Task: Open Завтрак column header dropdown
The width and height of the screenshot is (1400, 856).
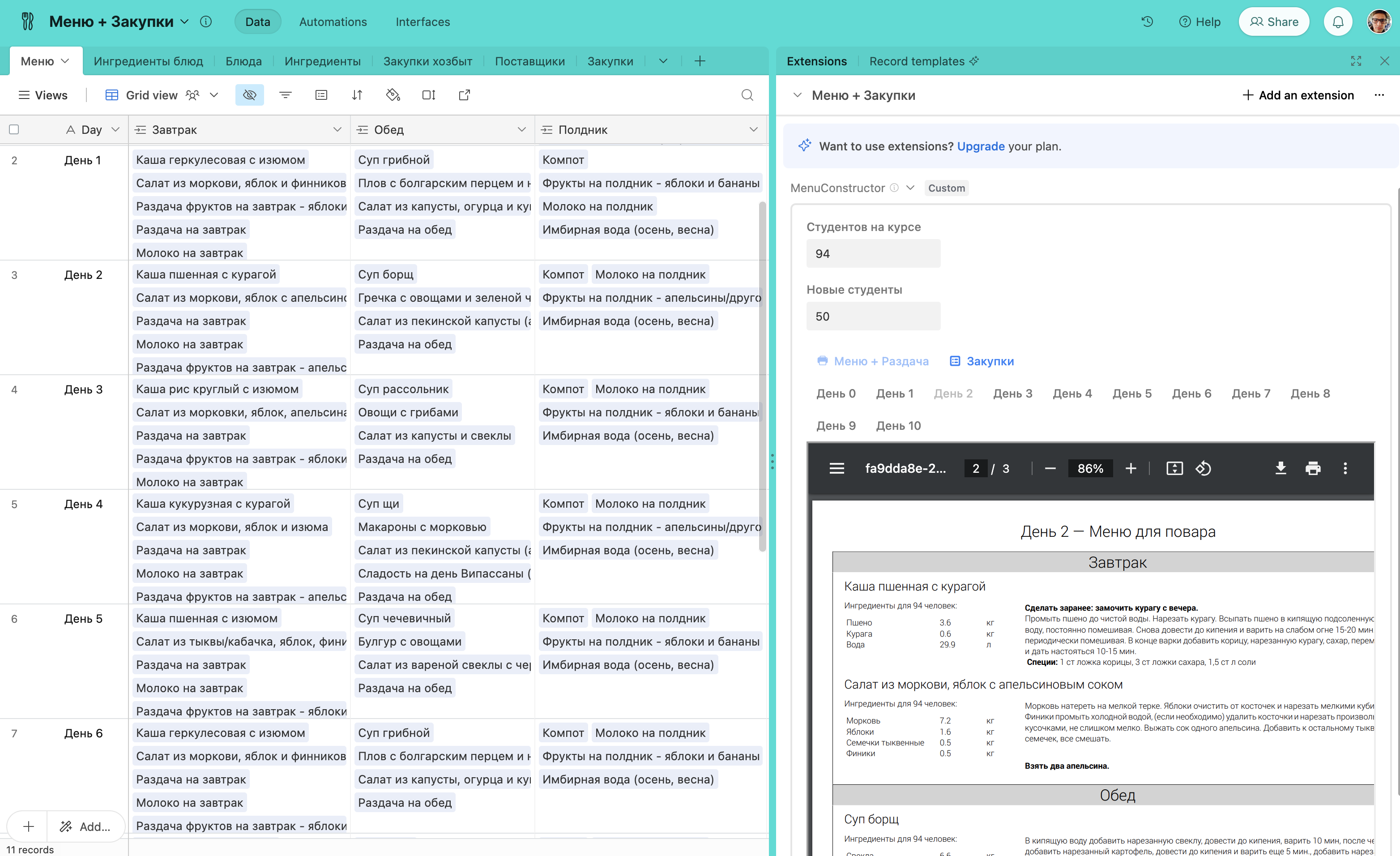Action: pyautogui.click(x=337, y=129)
